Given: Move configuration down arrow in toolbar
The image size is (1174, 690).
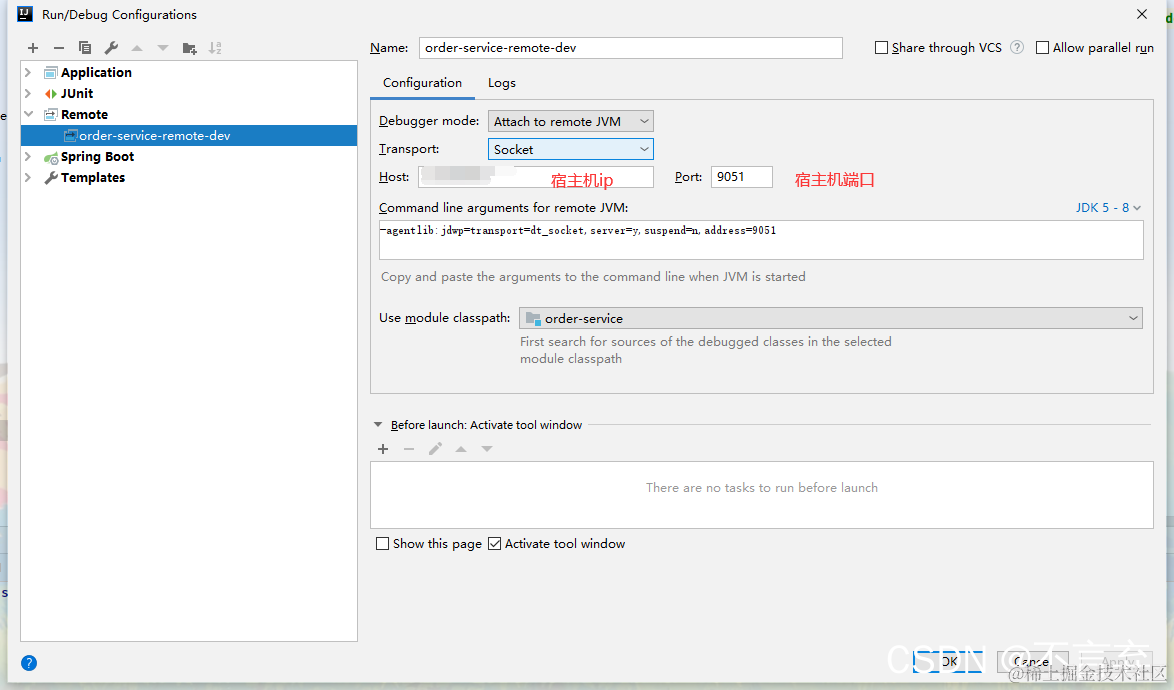Looking at the screenshot, I should click(162, 48).
